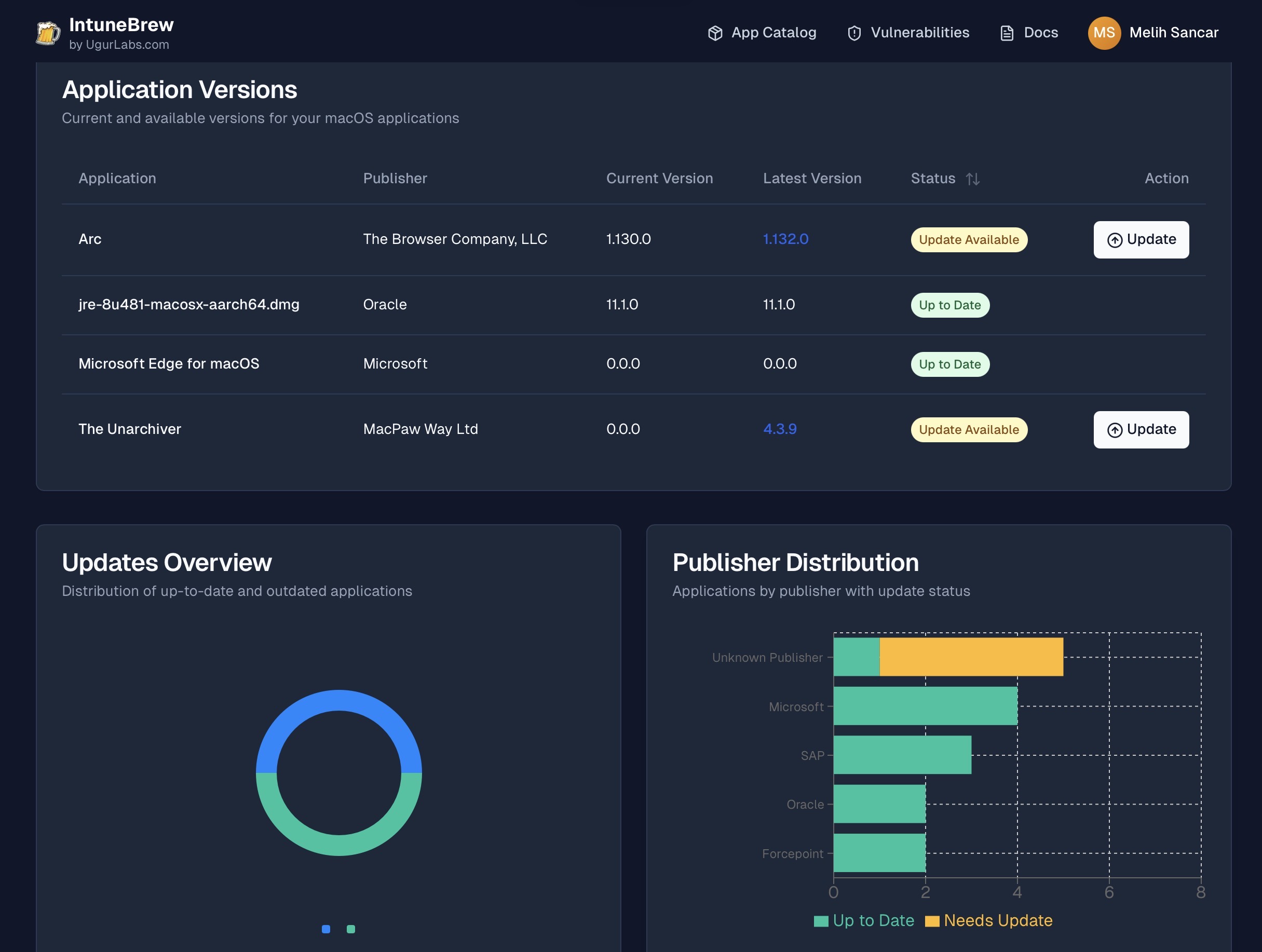The width and height of the screenshot is (1262, 952).
Task: Click the Current Version column header
Action: point(659,179)
